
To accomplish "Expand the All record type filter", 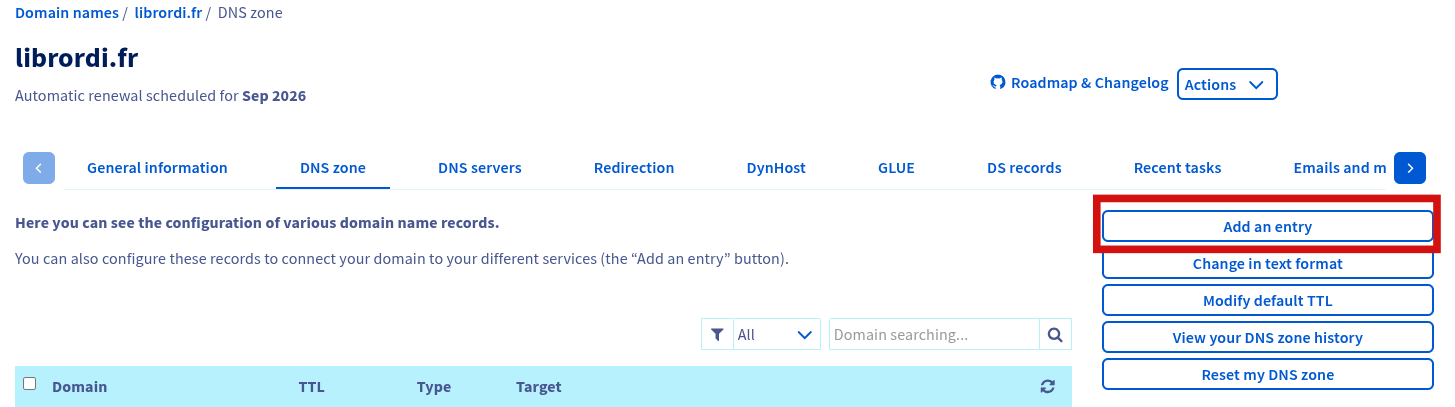I will click(776, 335).
